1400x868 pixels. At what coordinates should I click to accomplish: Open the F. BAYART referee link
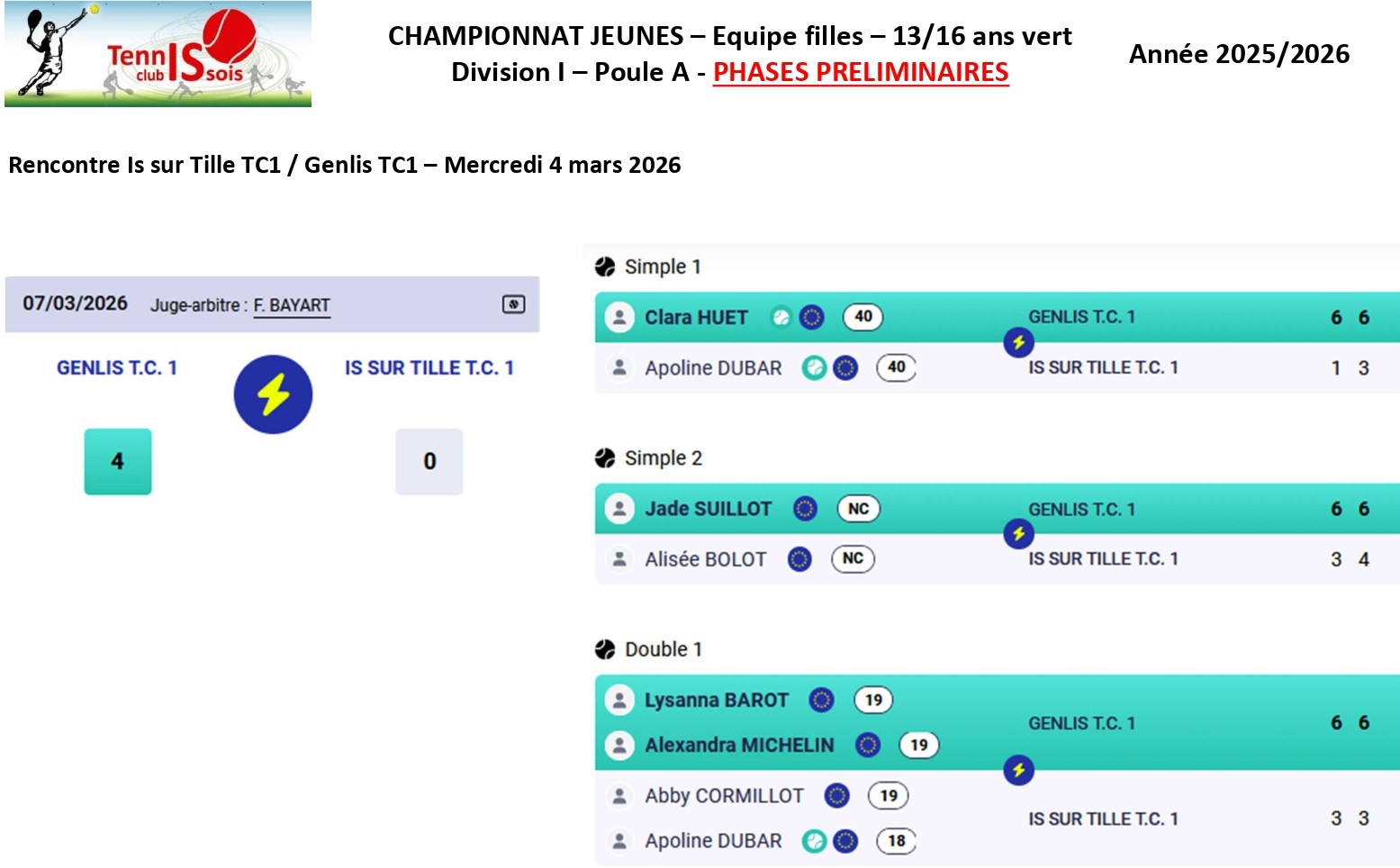coord(292,305)
